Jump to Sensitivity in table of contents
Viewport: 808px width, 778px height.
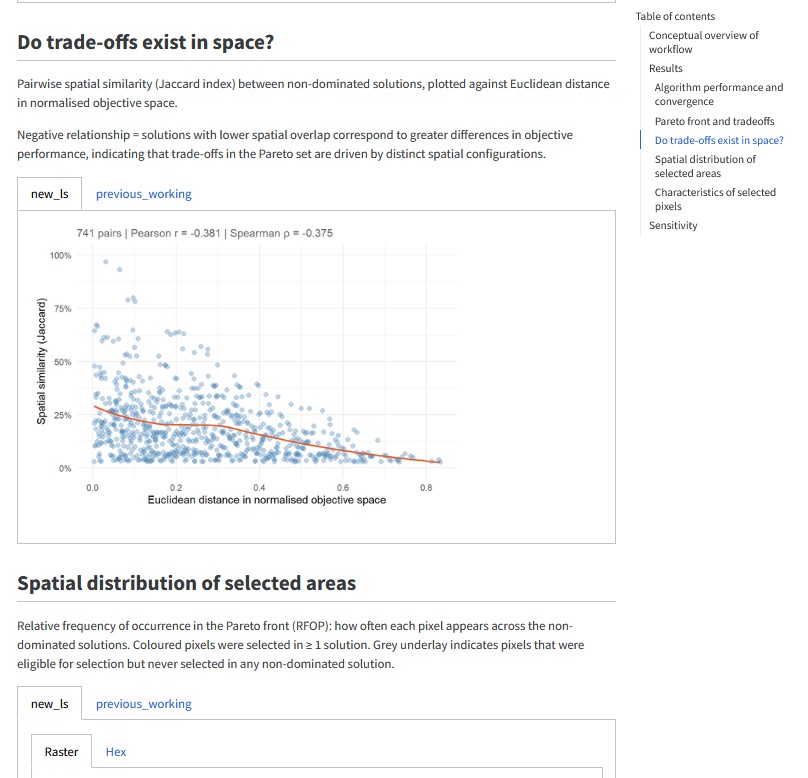pyautogui.click(x=673, y=225)
